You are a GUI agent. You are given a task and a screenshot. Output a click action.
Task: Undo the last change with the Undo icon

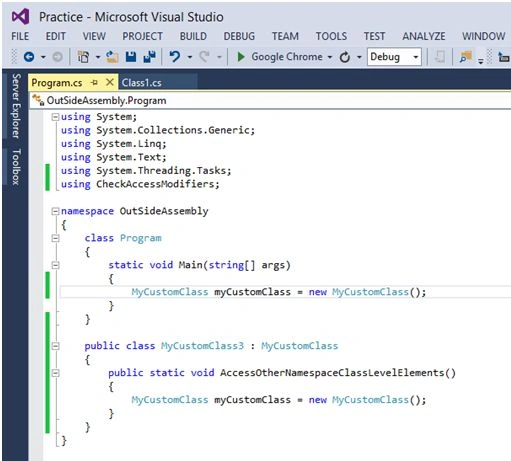click(175, 57)
